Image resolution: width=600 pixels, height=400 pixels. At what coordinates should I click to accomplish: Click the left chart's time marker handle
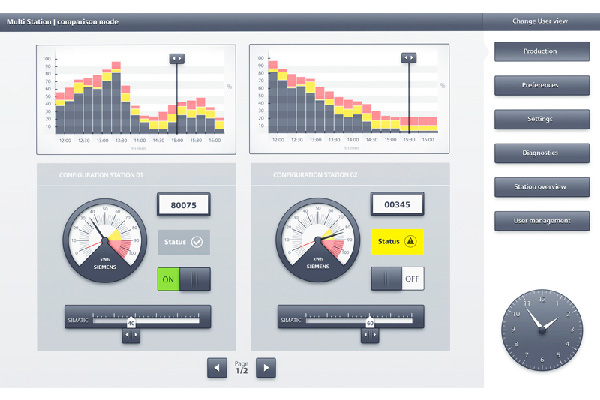pos(177,58)
